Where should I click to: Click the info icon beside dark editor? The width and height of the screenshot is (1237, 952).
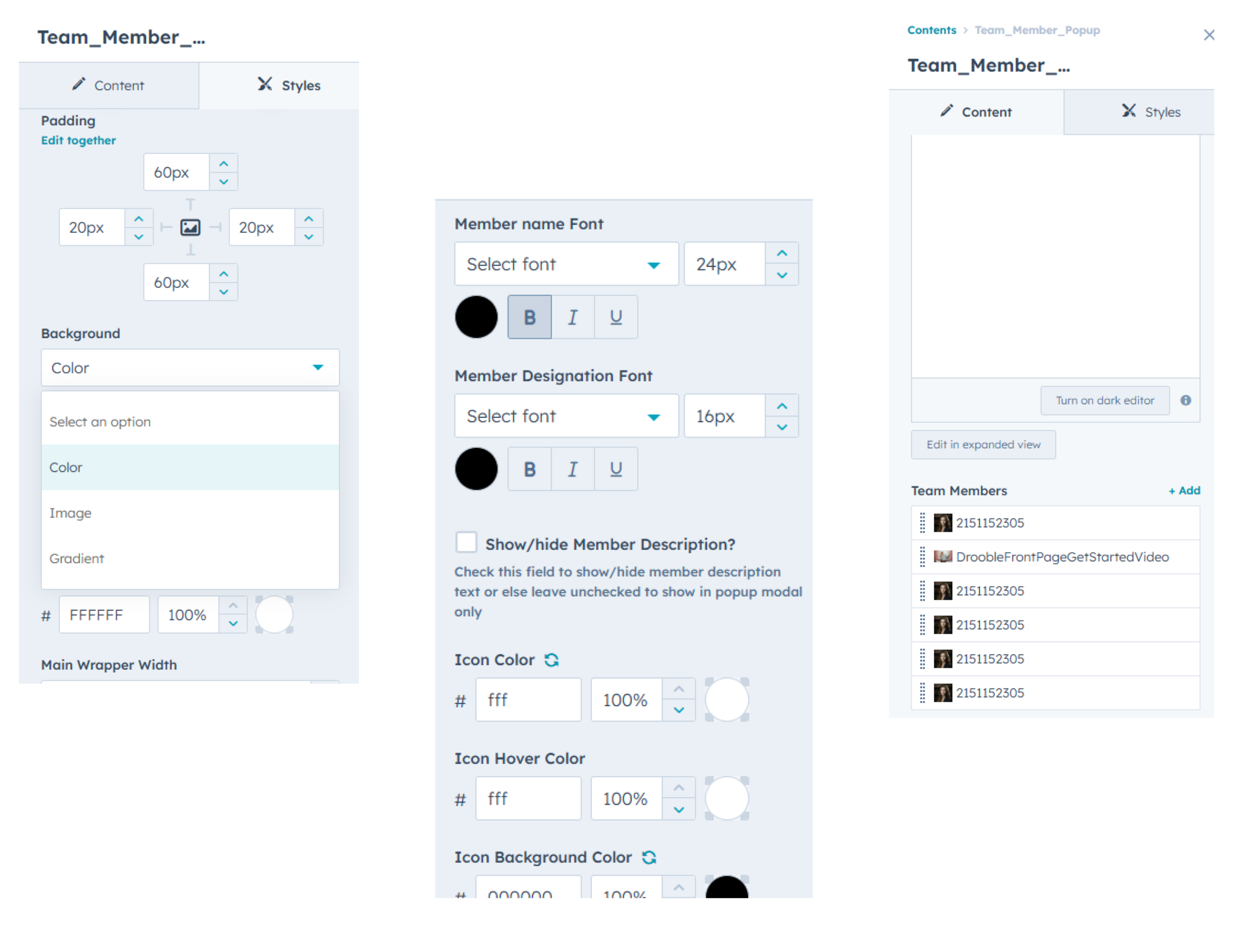tap(1185, 400)
